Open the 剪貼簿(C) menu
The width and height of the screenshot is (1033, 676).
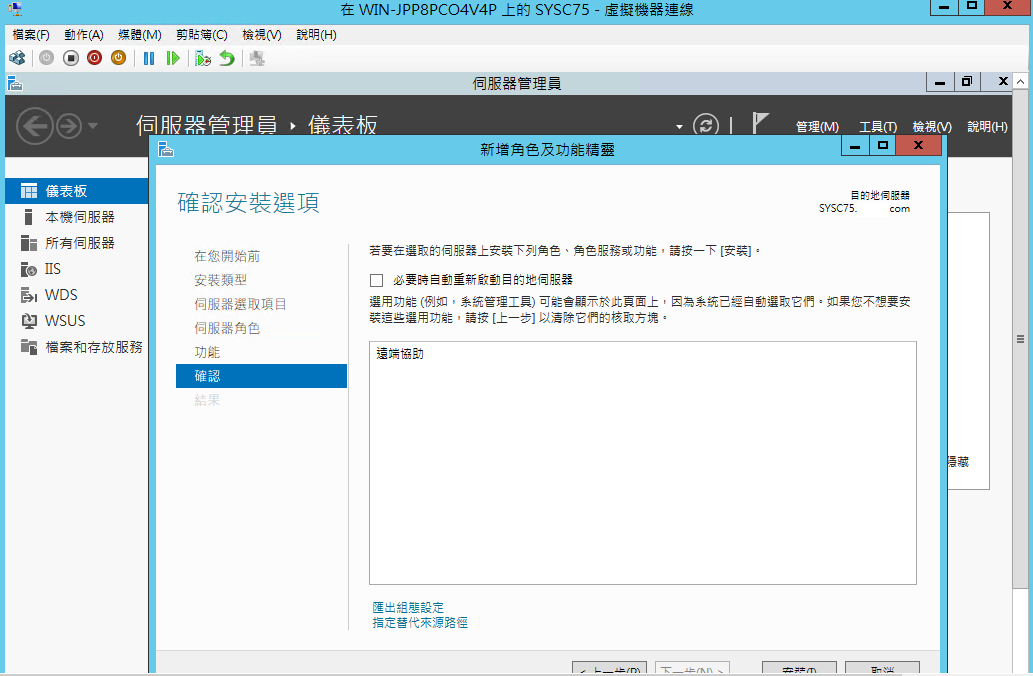pyautogui.click(x=202, y=35)
